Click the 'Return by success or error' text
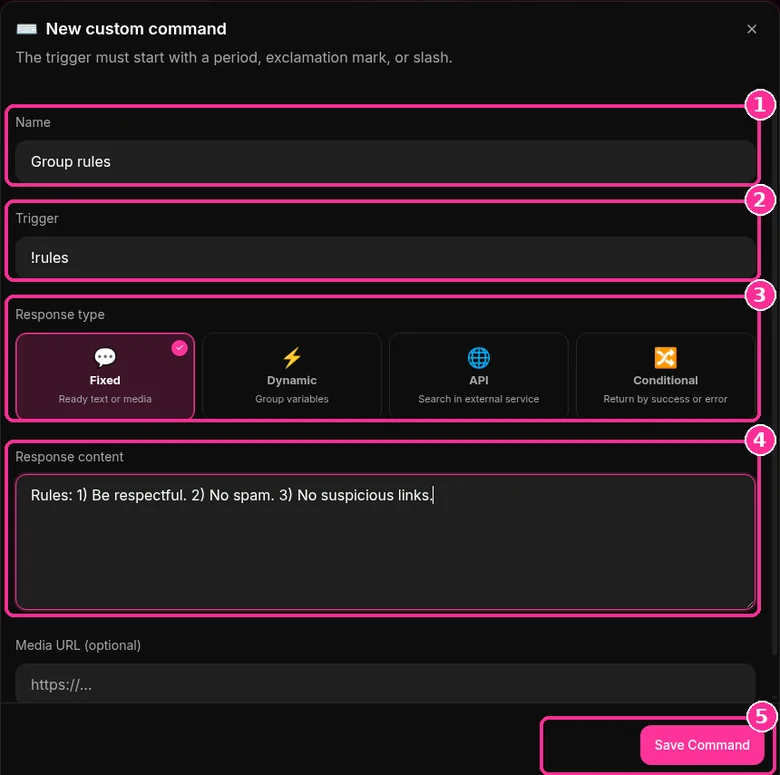The height and width of the screenshot is (775, 780). 665,399
